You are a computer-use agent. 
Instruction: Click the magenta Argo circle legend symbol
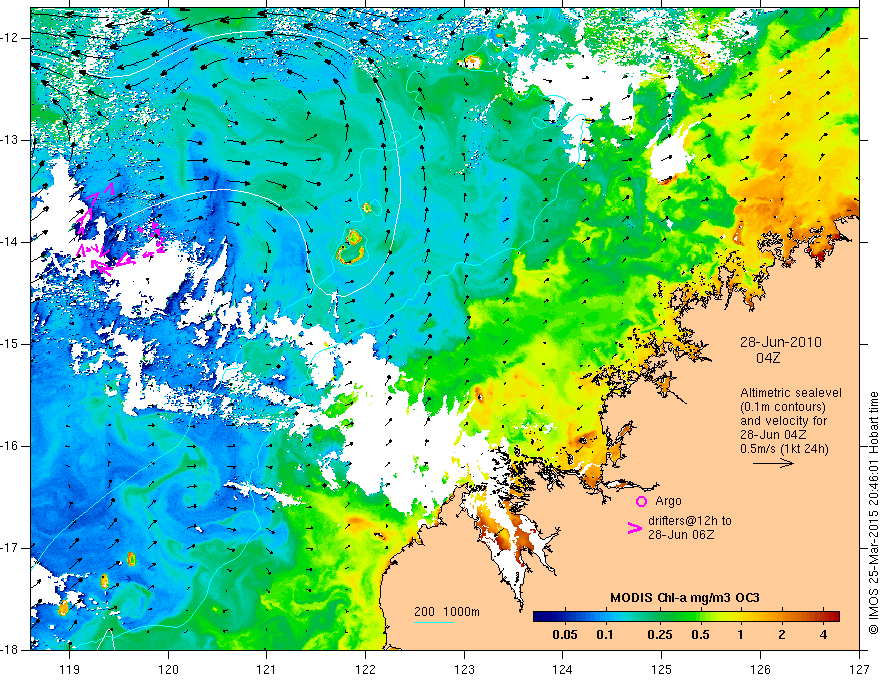(641, 501)
